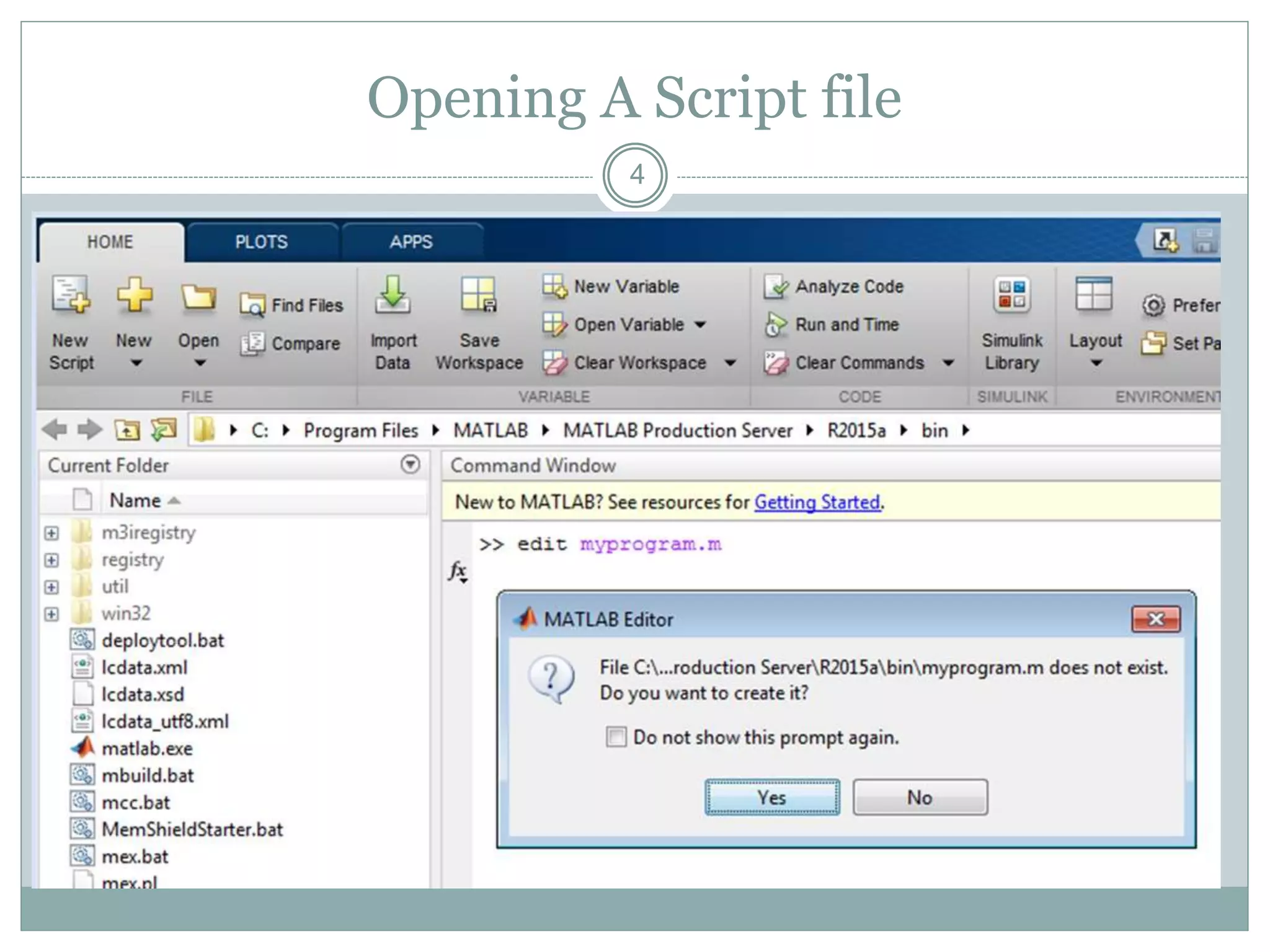Expand the util folder
The image size is (1270, 952).
(52, 587)
